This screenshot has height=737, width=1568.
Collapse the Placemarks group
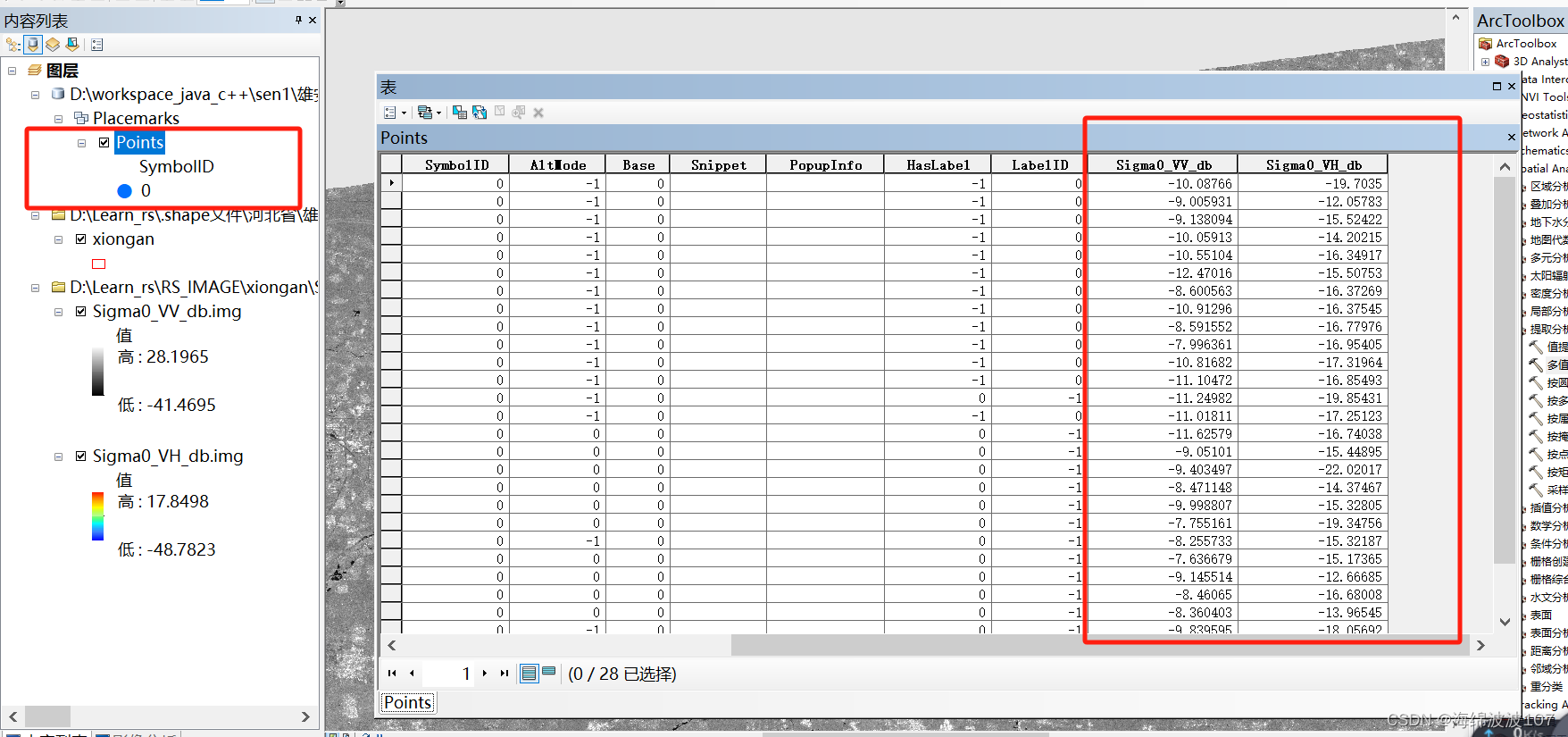pos(58,118)
